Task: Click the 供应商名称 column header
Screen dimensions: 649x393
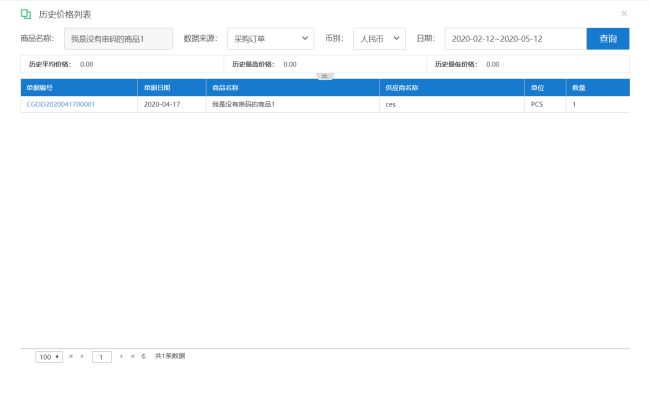Action: pyautogui.click(x=452, y=88)
